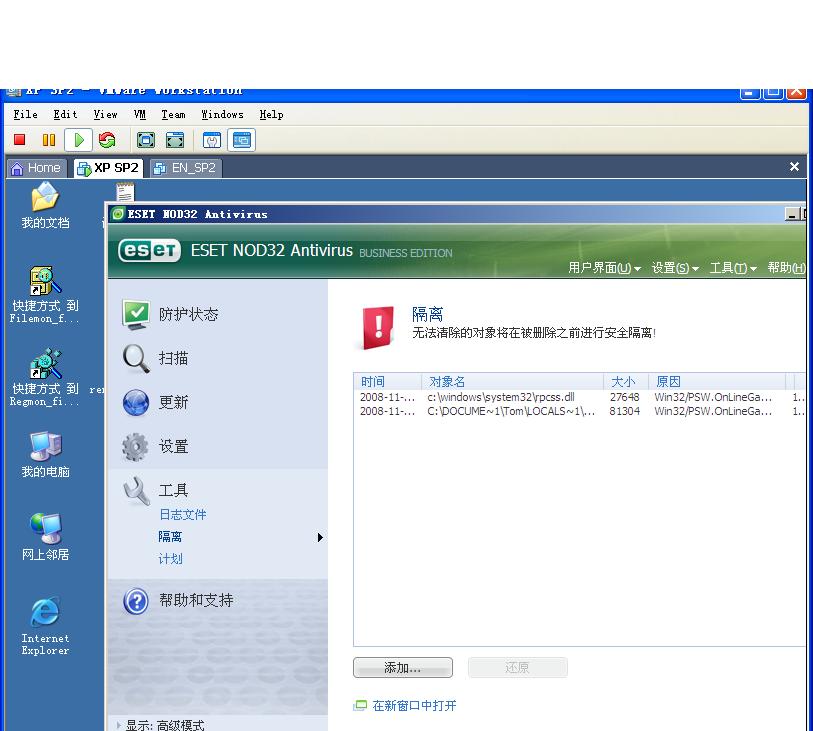Click the orange Pause VM toolbar icon
Screen dimensions: 813x731
(49, 139)
